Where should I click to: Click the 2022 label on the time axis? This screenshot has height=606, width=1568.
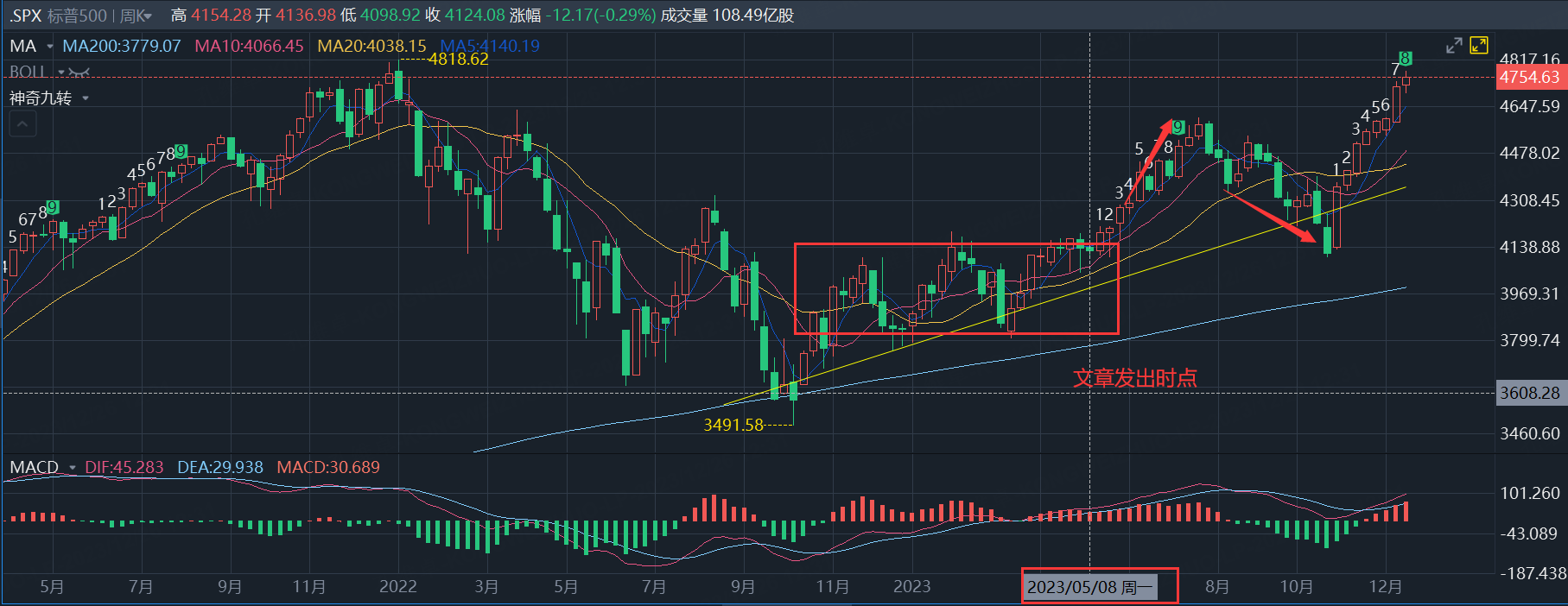tap(398, 587)
